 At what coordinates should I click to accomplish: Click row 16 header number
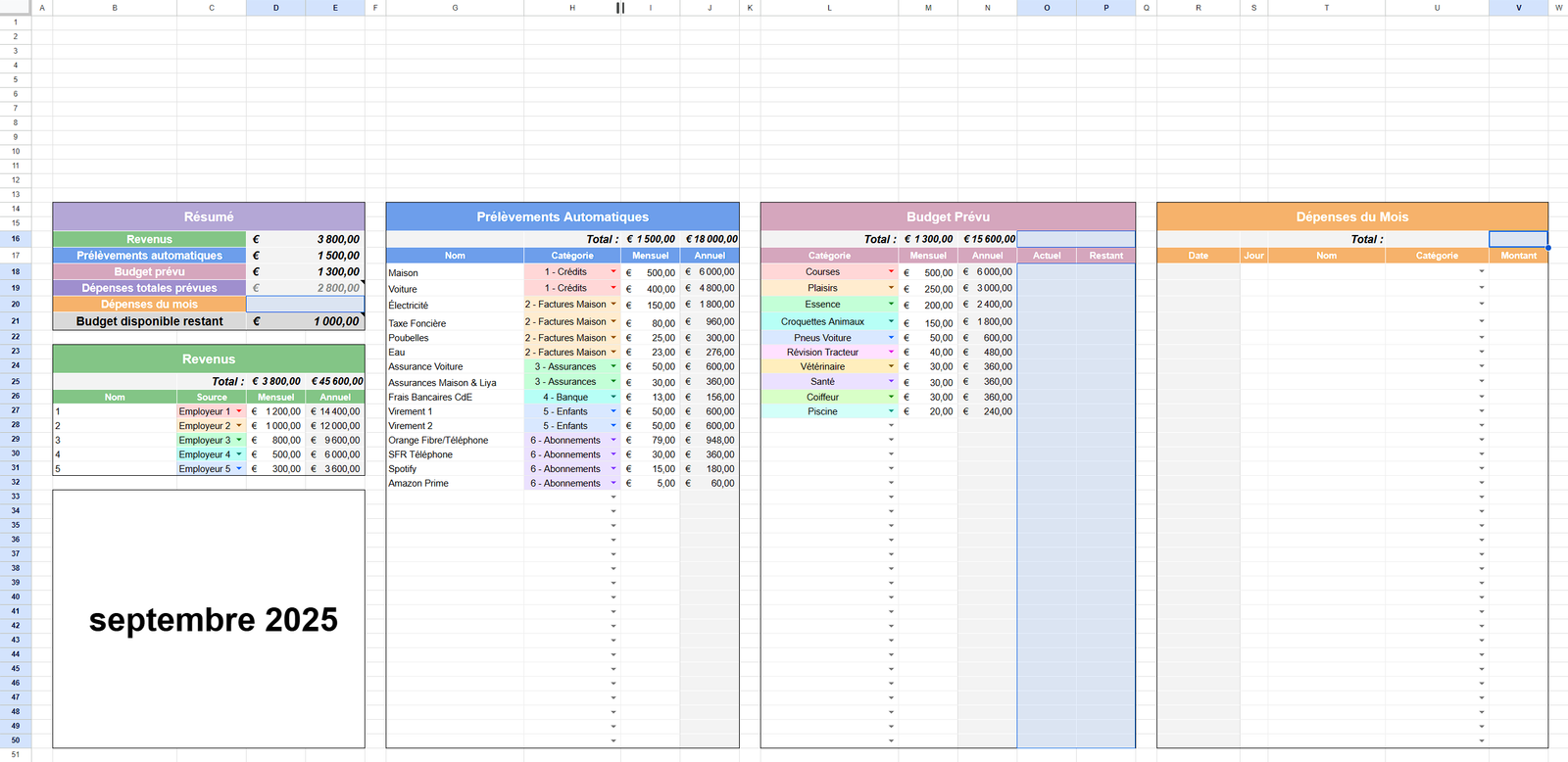(x=16, y=239)
